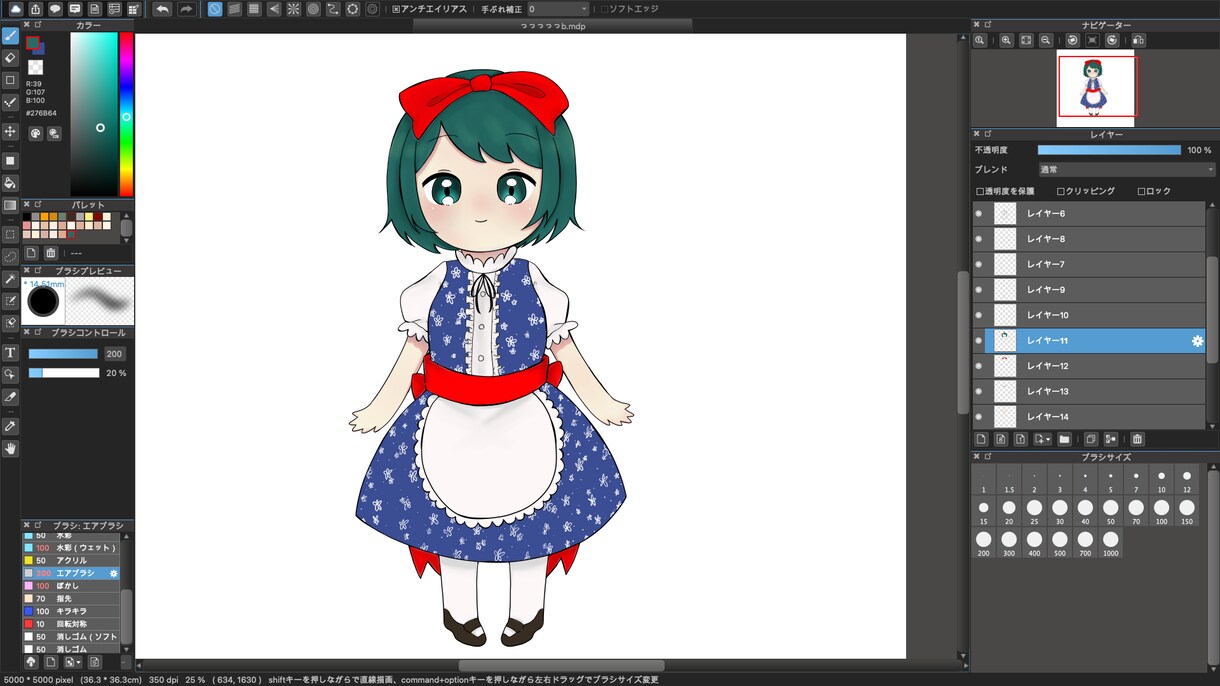Image resolution: width=1220 pixels, height=686 pixels.
Task: Select the Text tool
Action: tap(10, 352)
